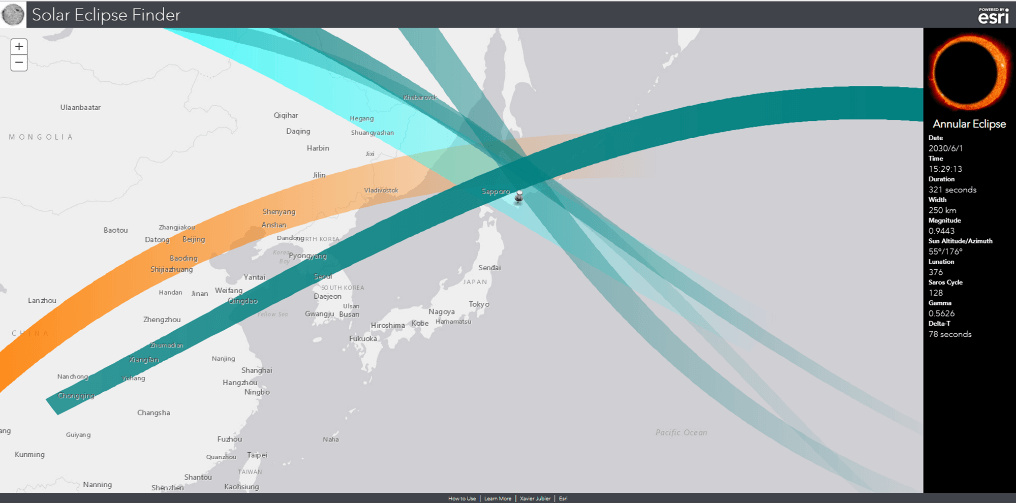Viewport: 1016px width, 503px height.
Task: Click the Ulaanbaatar label on the map
Action: pyautogui.click(x=81, y=106)
